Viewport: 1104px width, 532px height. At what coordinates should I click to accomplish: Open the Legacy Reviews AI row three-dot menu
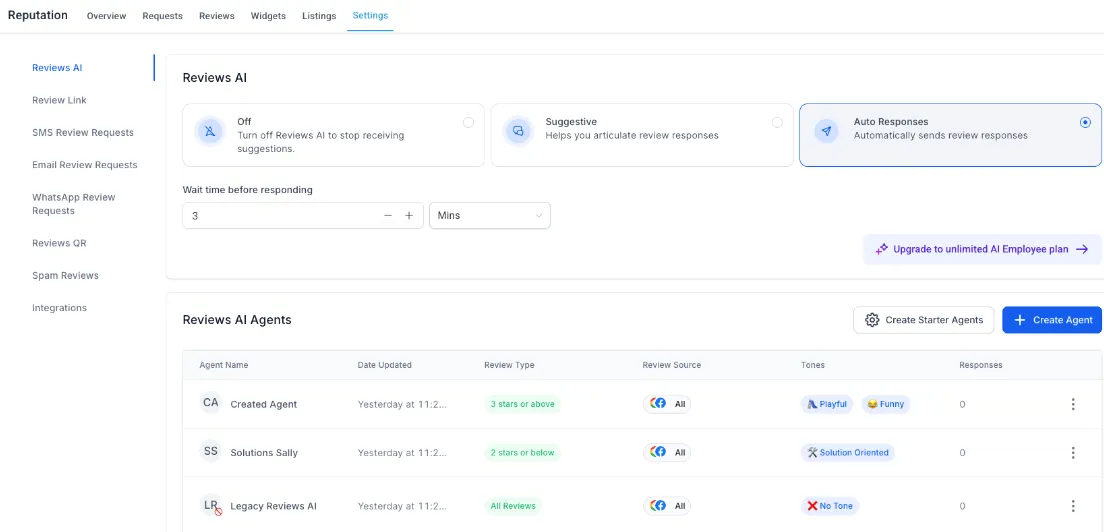click(x=1073, y=506)
